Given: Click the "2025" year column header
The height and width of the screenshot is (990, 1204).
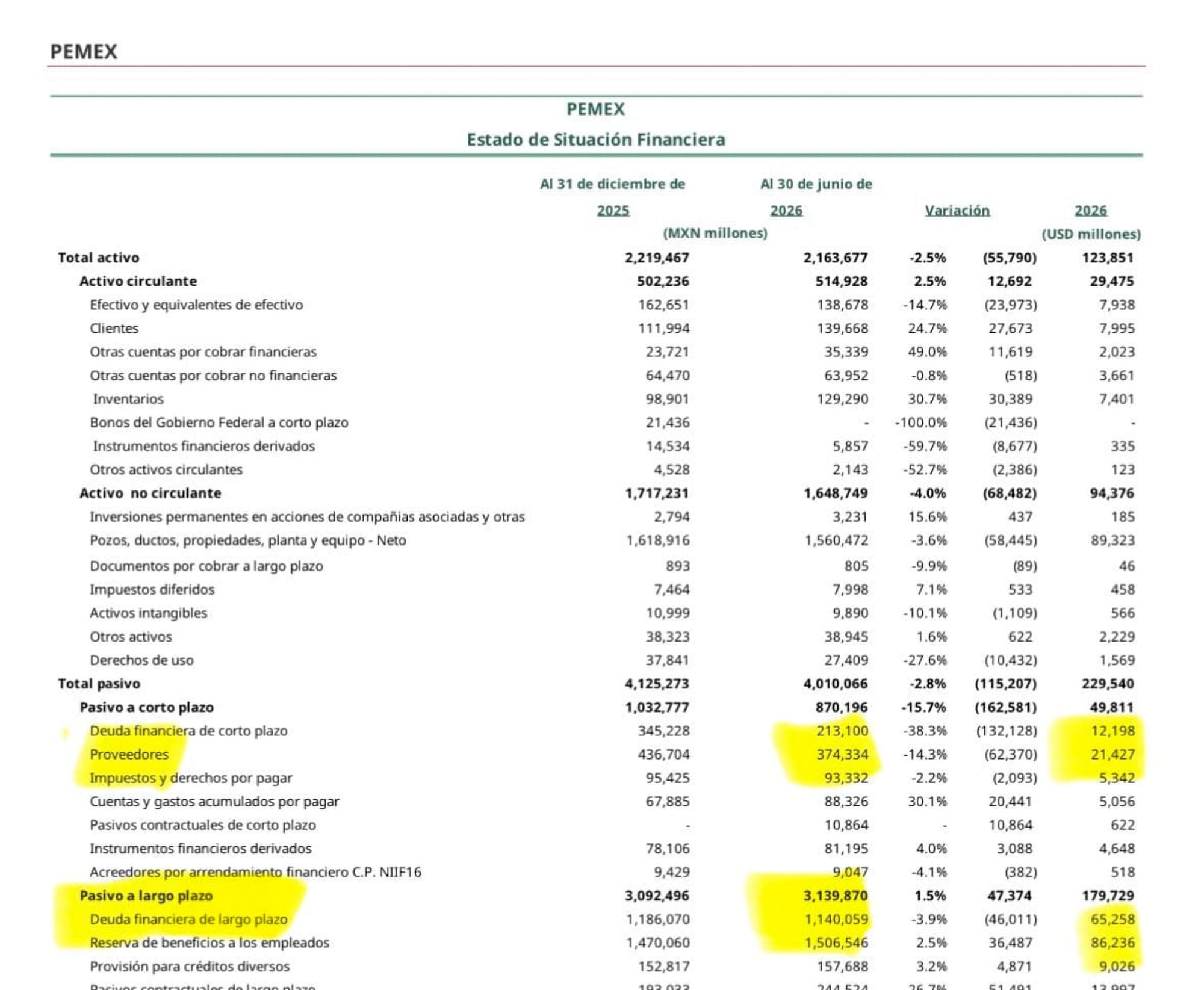Looking at the screenshot, I should (x=613, y=211).
